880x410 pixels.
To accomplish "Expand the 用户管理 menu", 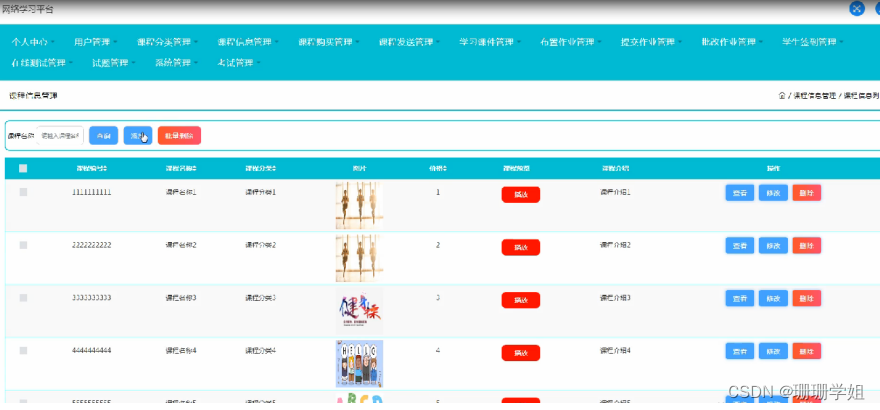I will click(x=95, y=42).
